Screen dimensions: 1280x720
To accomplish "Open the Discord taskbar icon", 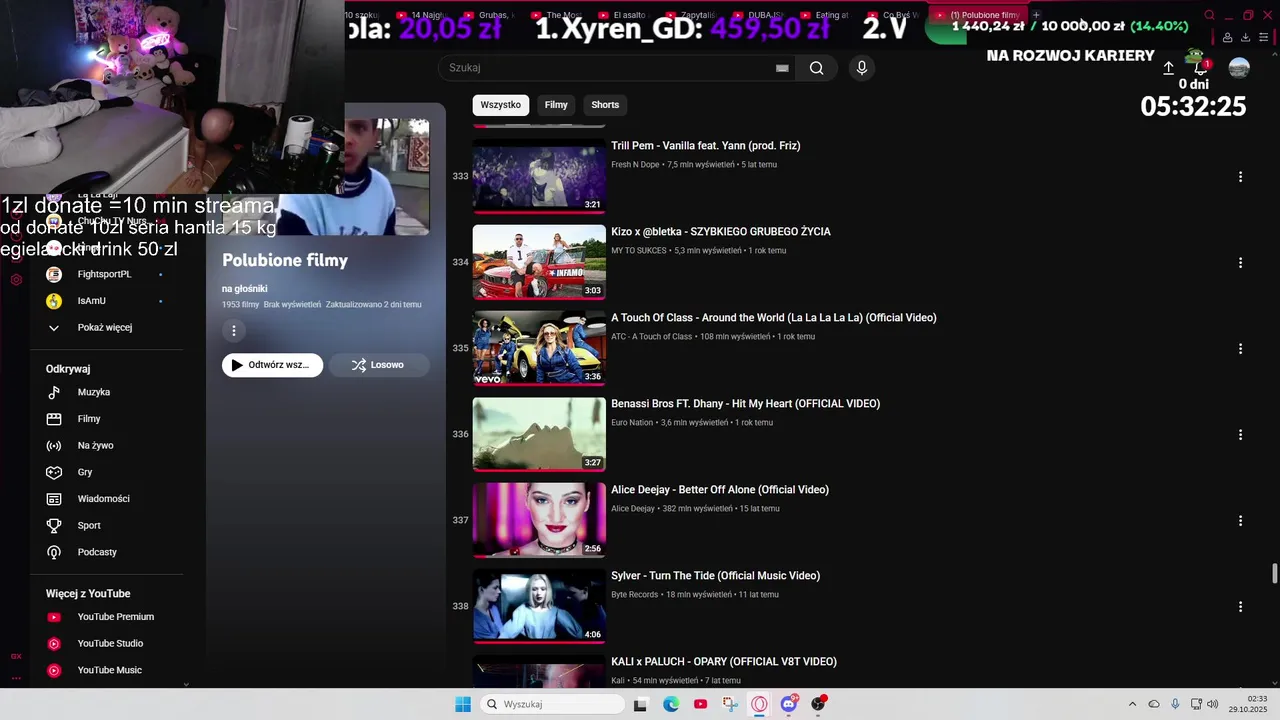I will [x=789, y=704].
